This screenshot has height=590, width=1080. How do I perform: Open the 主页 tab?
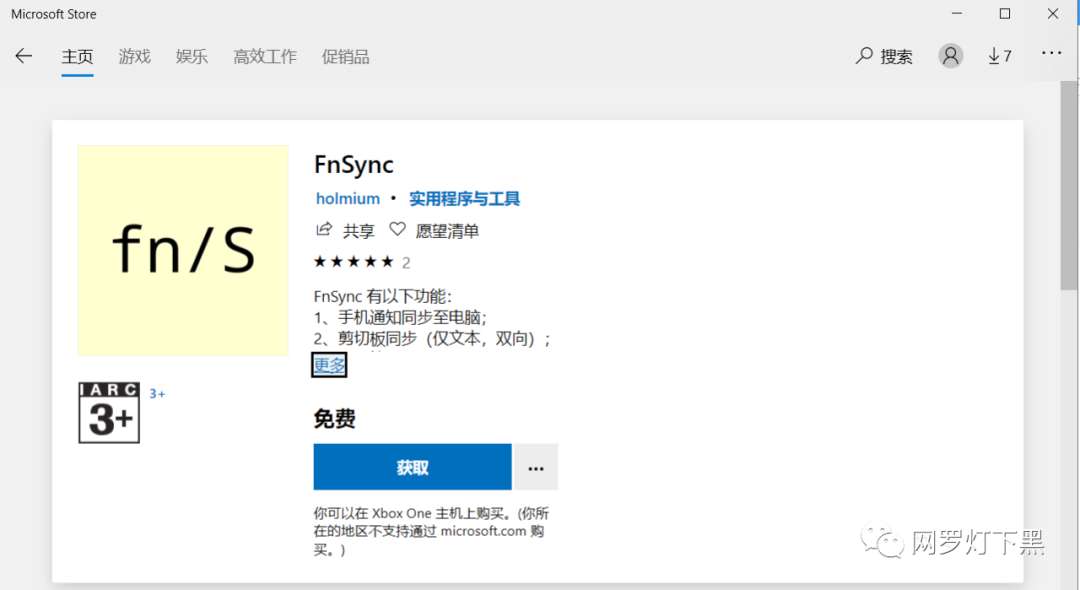click(77, 56)
